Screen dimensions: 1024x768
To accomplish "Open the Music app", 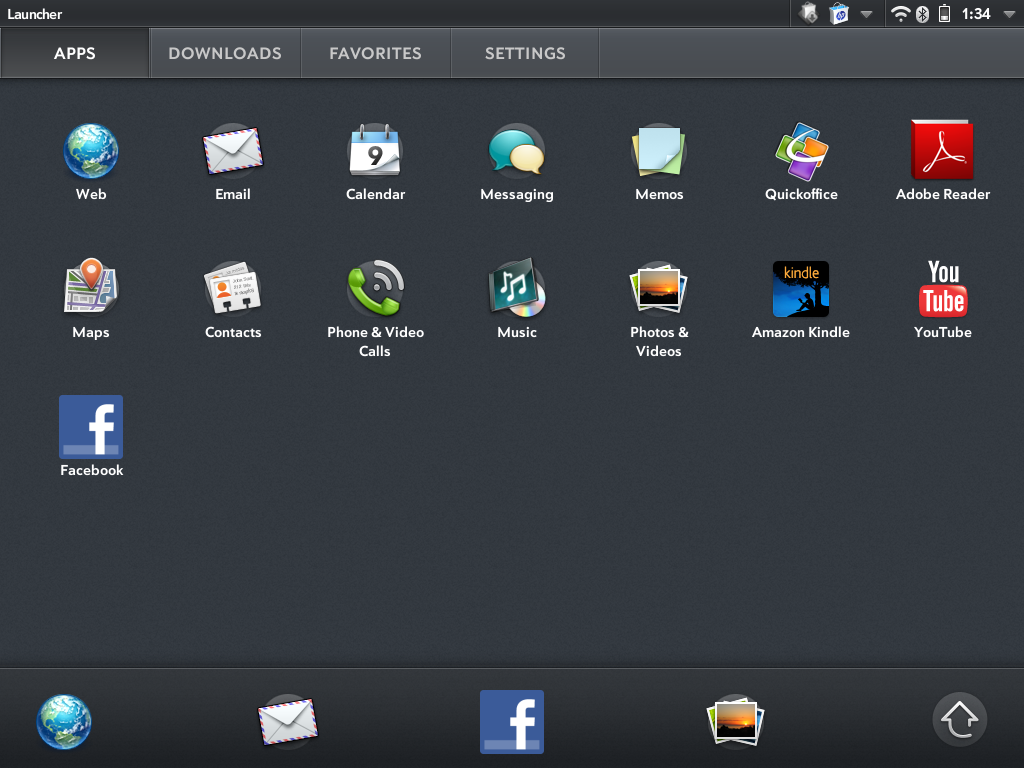I will pos(517,287).
